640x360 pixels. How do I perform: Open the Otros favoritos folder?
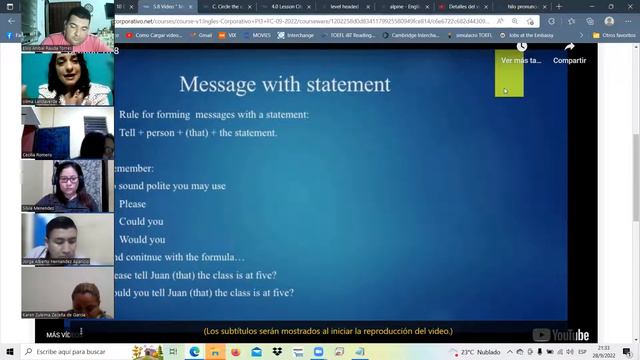pyautogui.click(x=614, y=36)
